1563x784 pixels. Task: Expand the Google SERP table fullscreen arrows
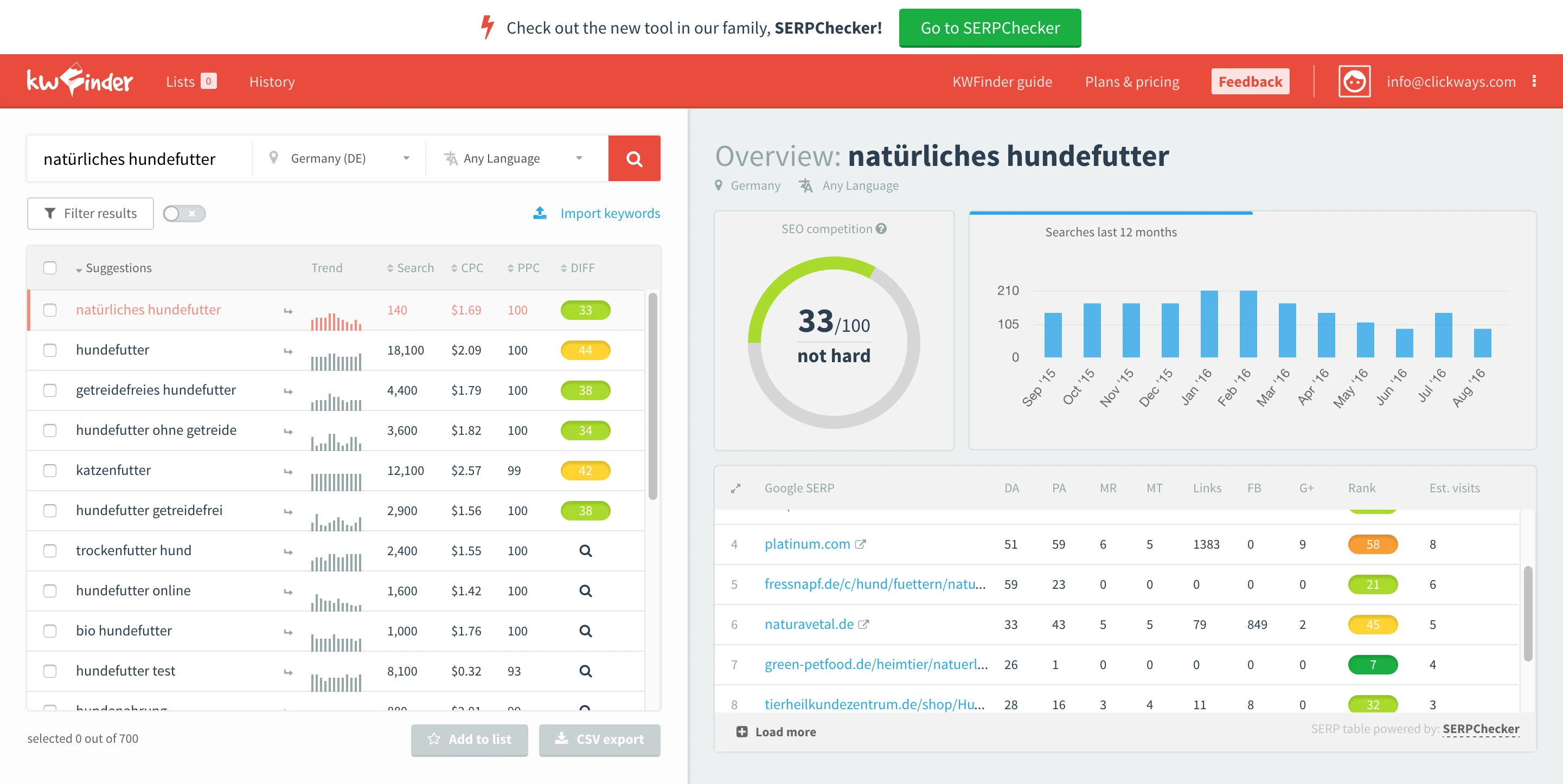[x=735, y=487]
